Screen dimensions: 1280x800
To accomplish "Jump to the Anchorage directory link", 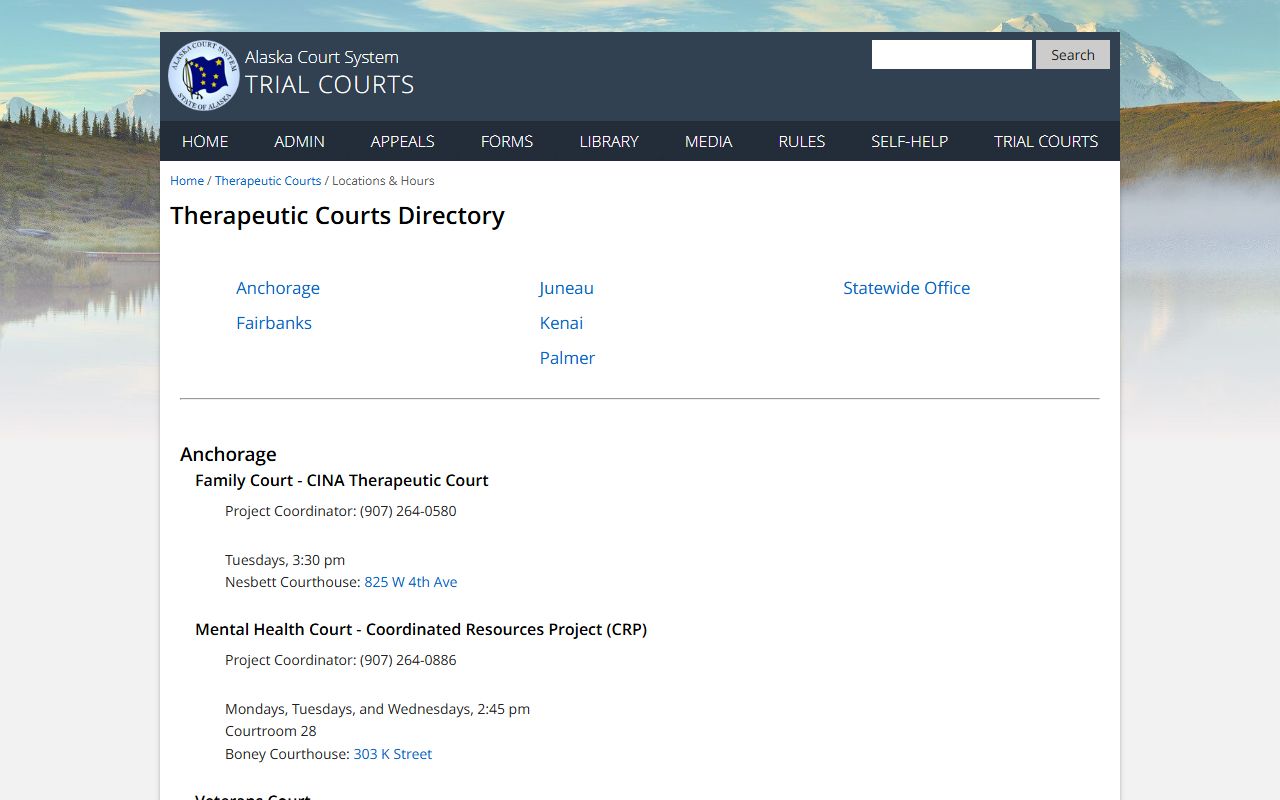I will tap(278, 288).
